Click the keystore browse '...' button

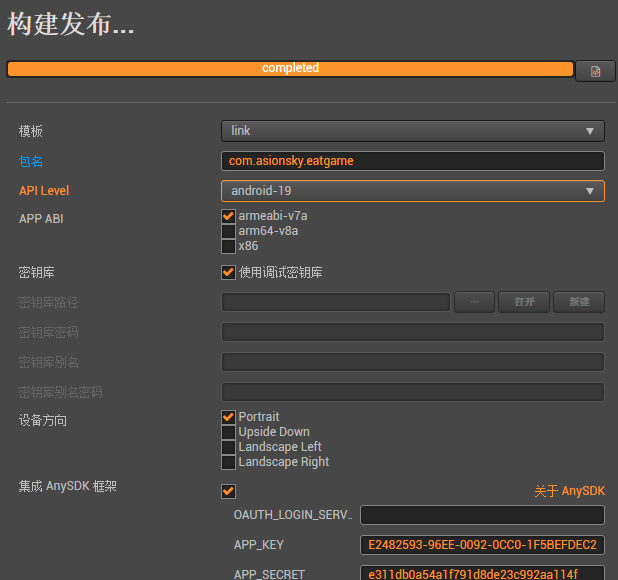pyautogui.click(x=475, y=302)
